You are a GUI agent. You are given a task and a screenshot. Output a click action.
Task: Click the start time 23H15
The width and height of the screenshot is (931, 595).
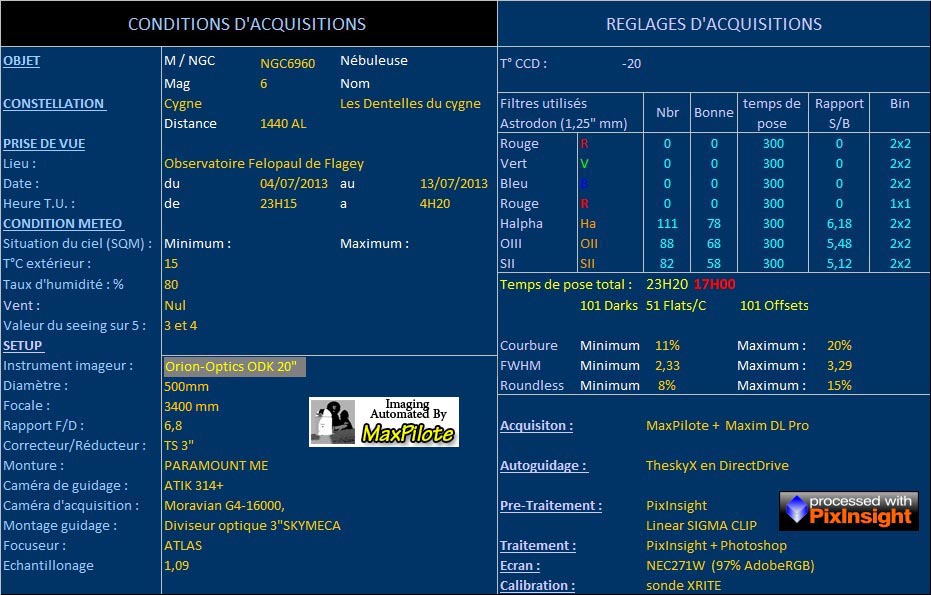pos(278,204)
